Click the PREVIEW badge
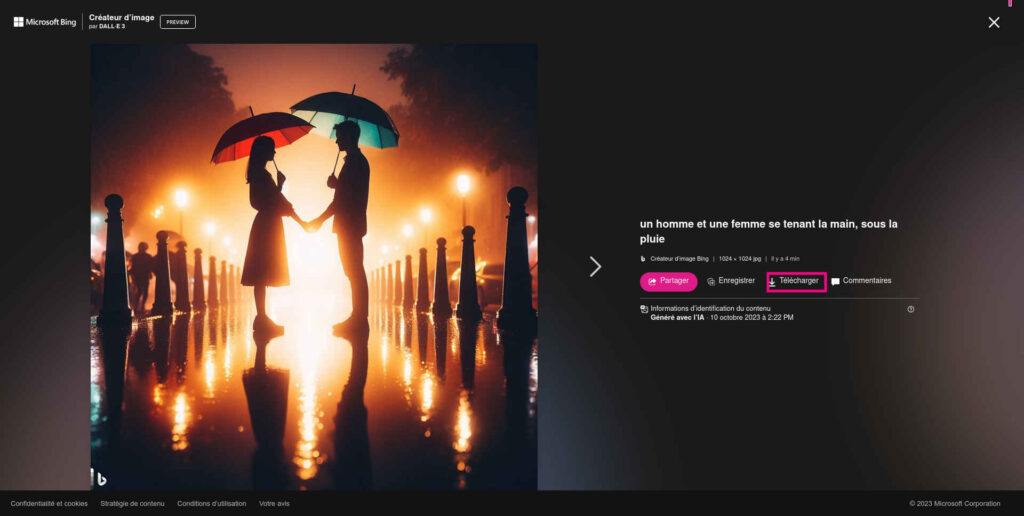 pyautogui.click(x=178, y=22)
